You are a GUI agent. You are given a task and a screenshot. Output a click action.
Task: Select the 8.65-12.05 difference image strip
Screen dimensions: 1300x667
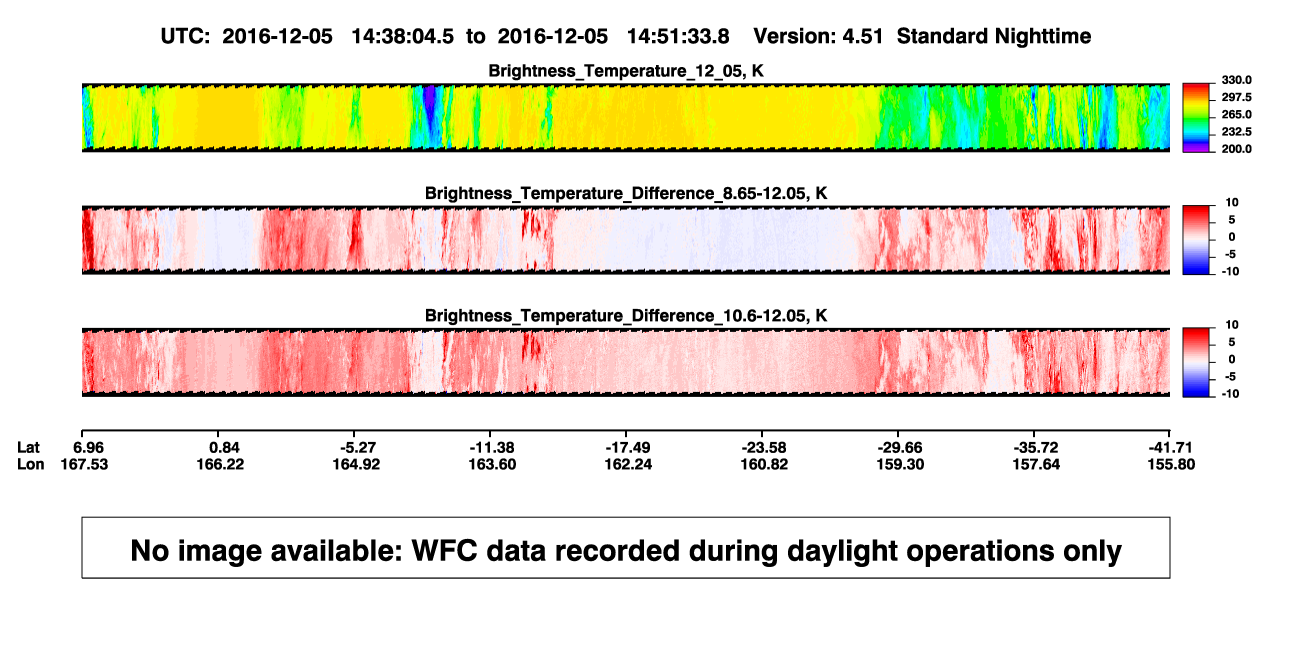point(626,239)
